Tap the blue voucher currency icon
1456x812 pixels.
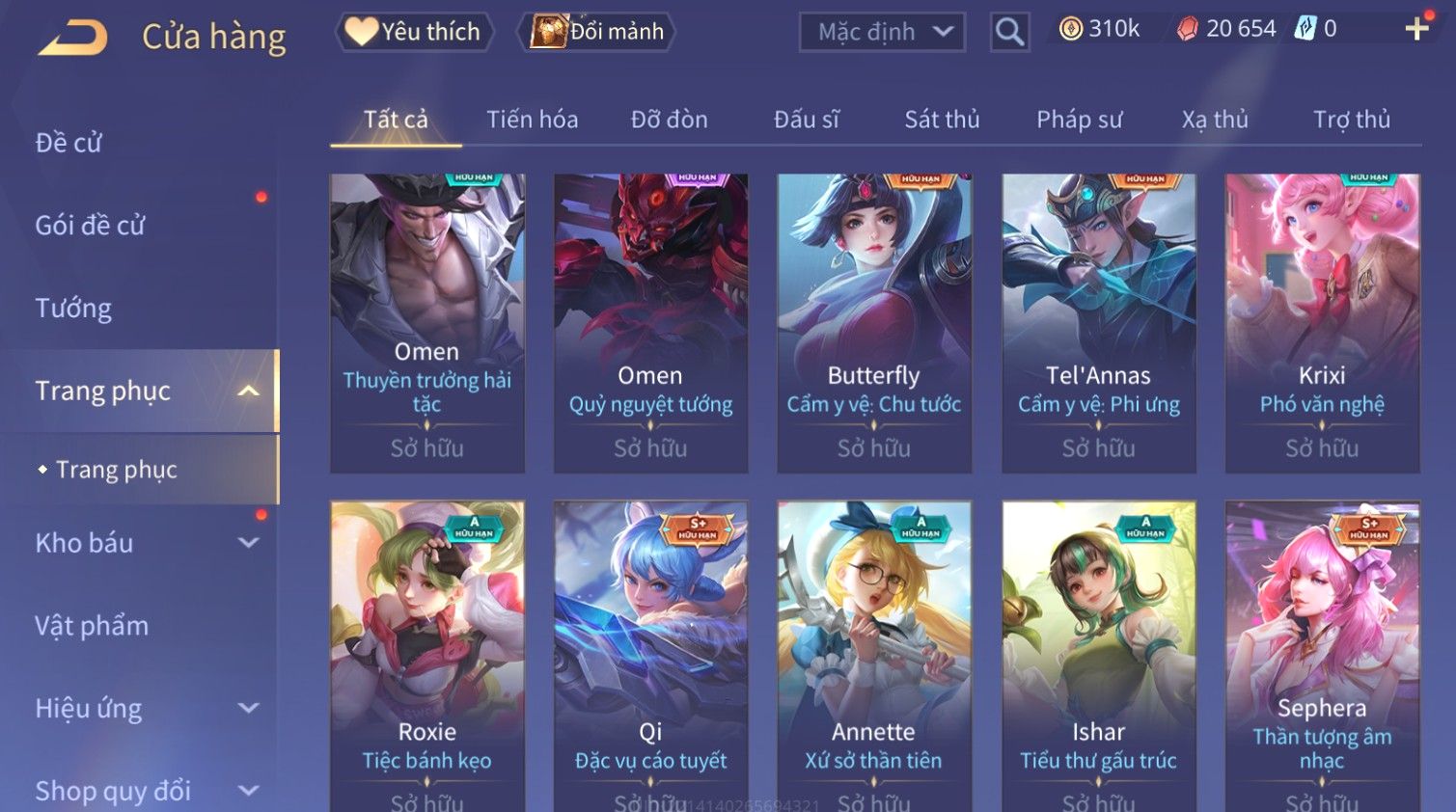click(1305, 29)
